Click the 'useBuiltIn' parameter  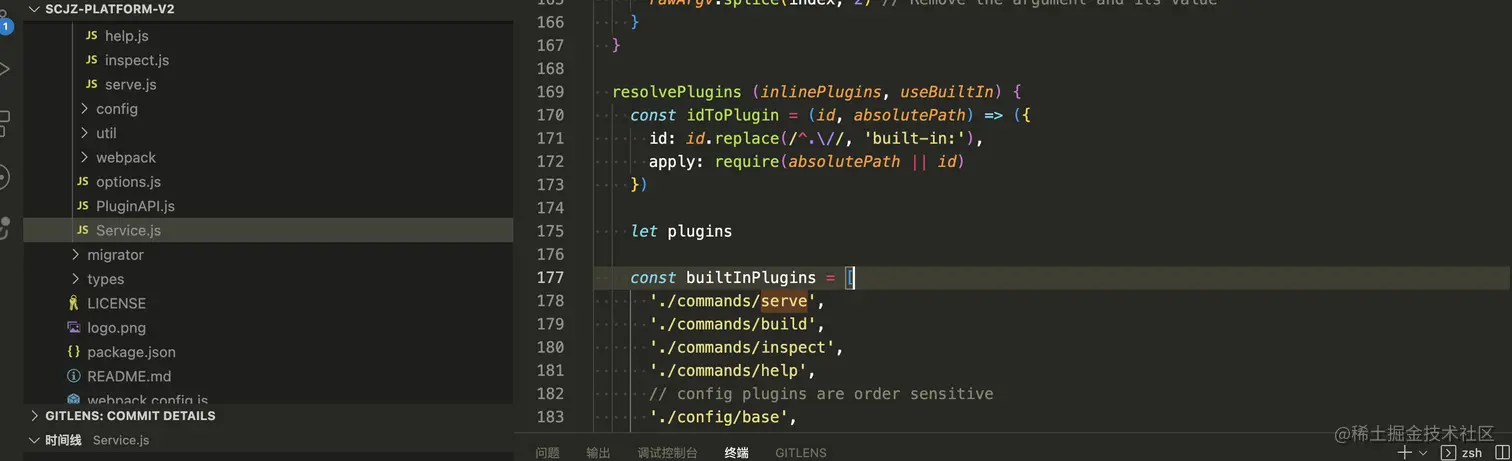click(947, 92)
